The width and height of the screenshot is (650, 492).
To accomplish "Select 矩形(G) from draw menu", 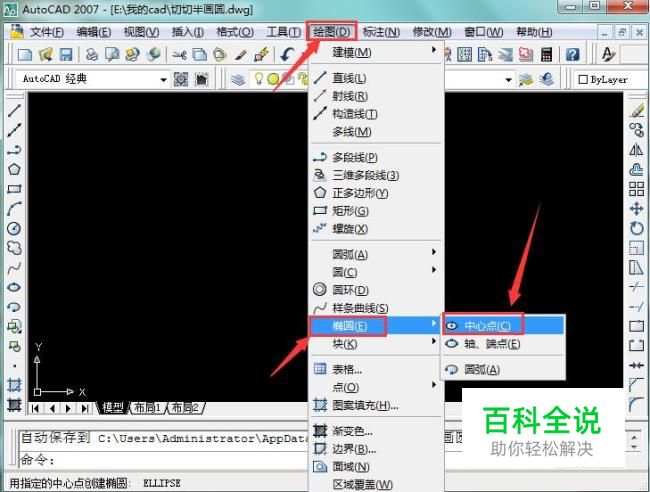I will point(375,211).
